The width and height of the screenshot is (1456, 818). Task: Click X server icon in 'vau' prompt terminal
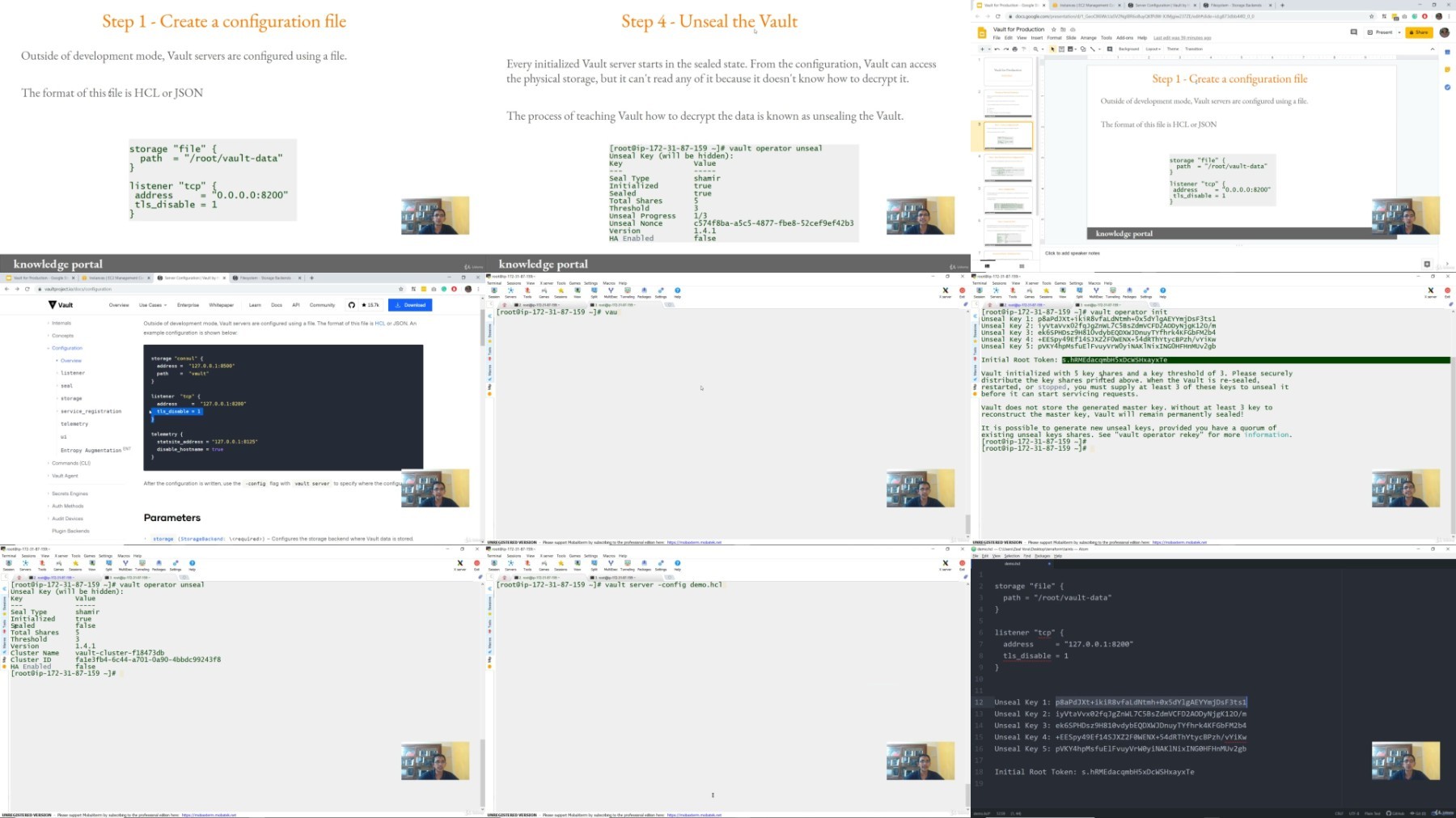coord(946,290)
